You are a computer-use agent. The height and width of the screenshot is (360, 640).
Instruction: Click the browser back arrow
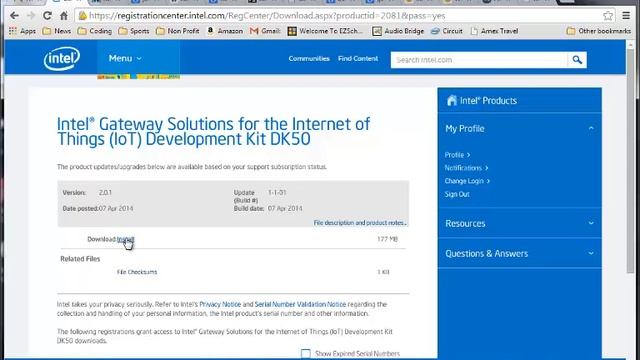(x=14, y=16)
